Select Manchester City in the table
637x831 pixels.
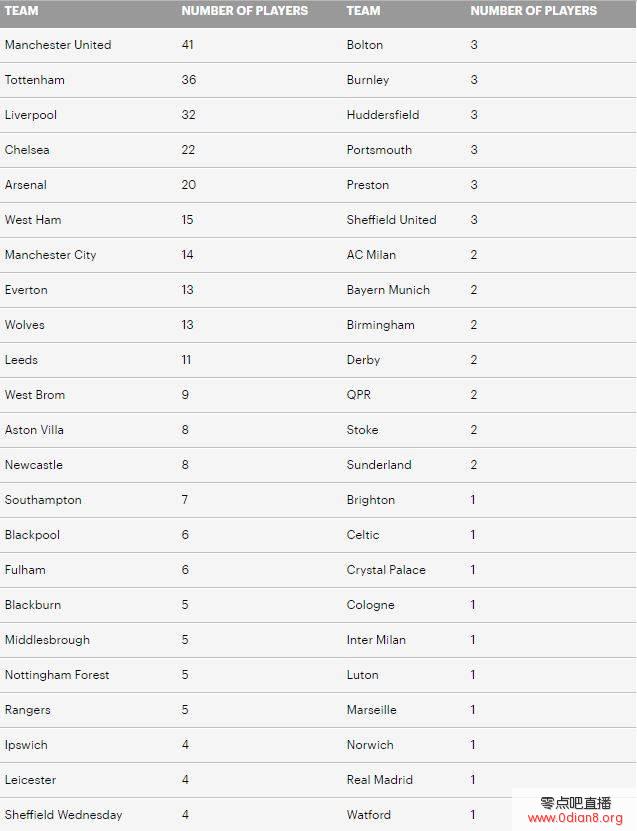coord(51,255)
